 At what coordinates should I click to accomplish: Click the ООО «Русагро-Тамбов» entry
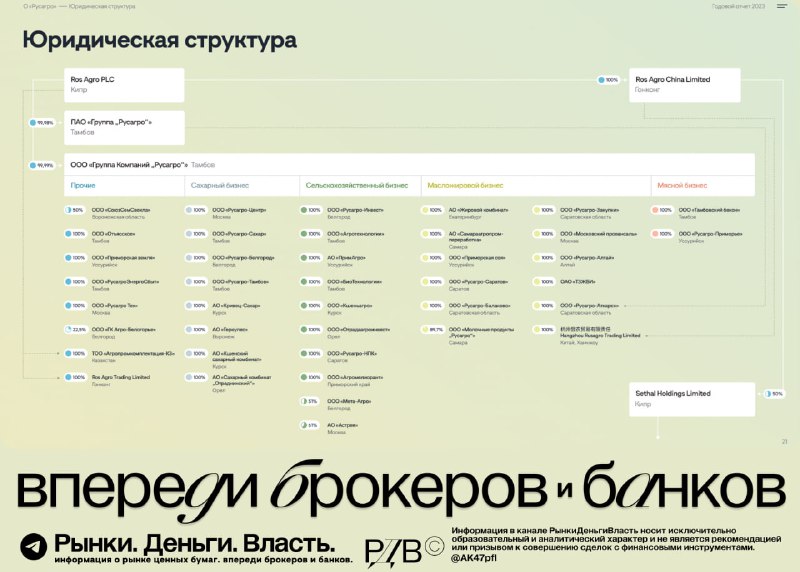click(240, 285)
